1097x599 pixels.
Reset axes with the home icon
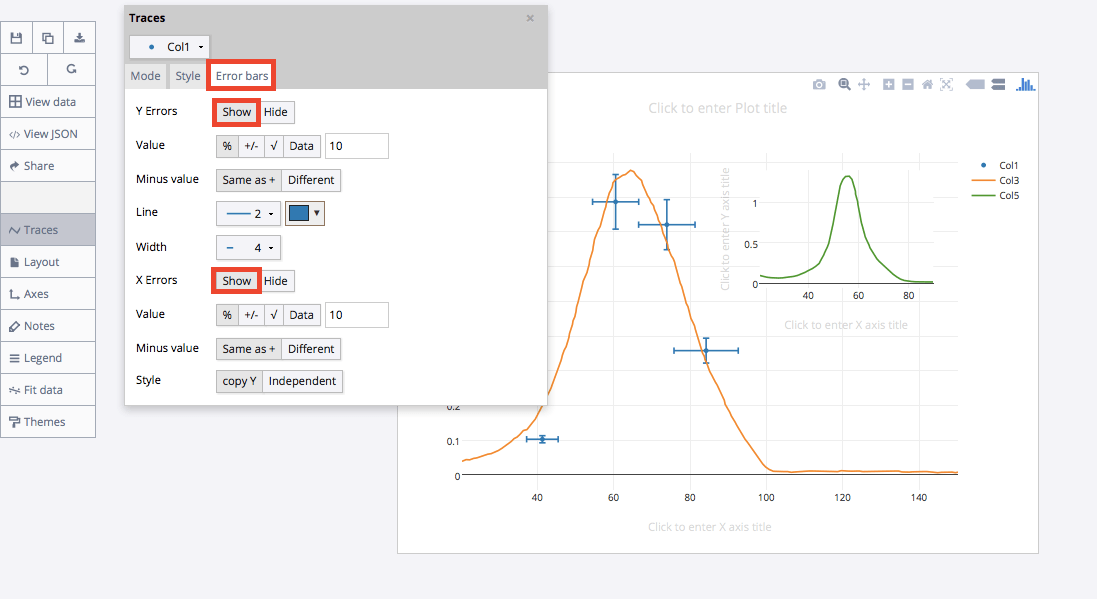click(x=927, y=85)
